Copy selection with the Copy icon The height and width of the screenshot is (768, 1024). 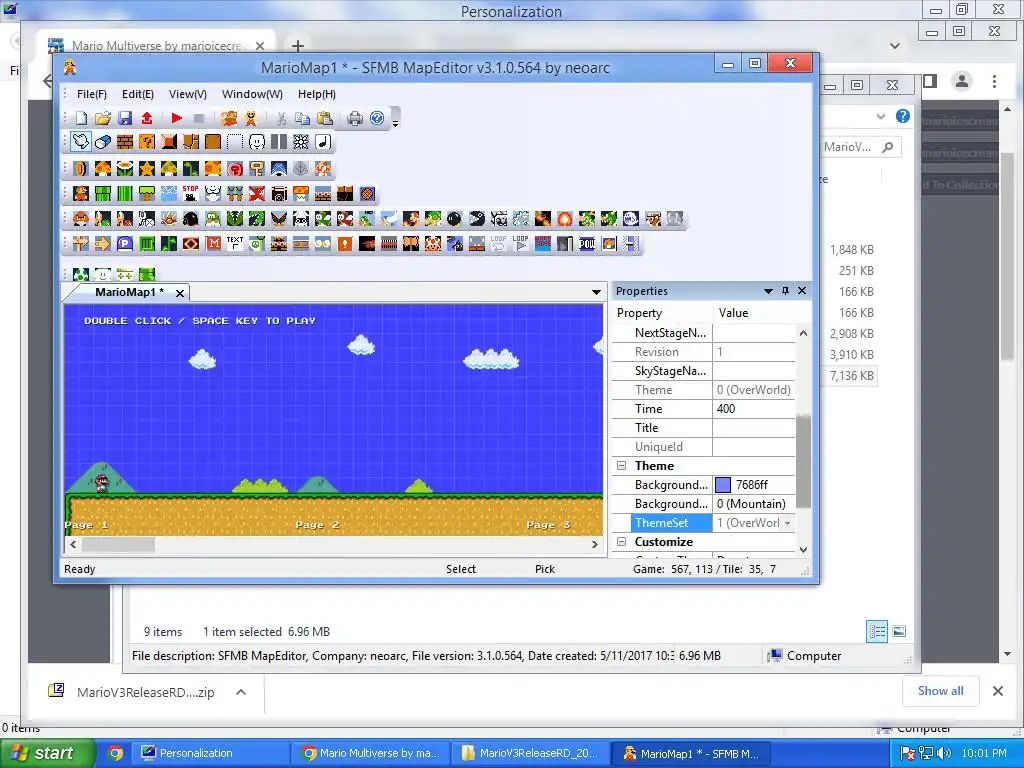click(x=302, y=118)
